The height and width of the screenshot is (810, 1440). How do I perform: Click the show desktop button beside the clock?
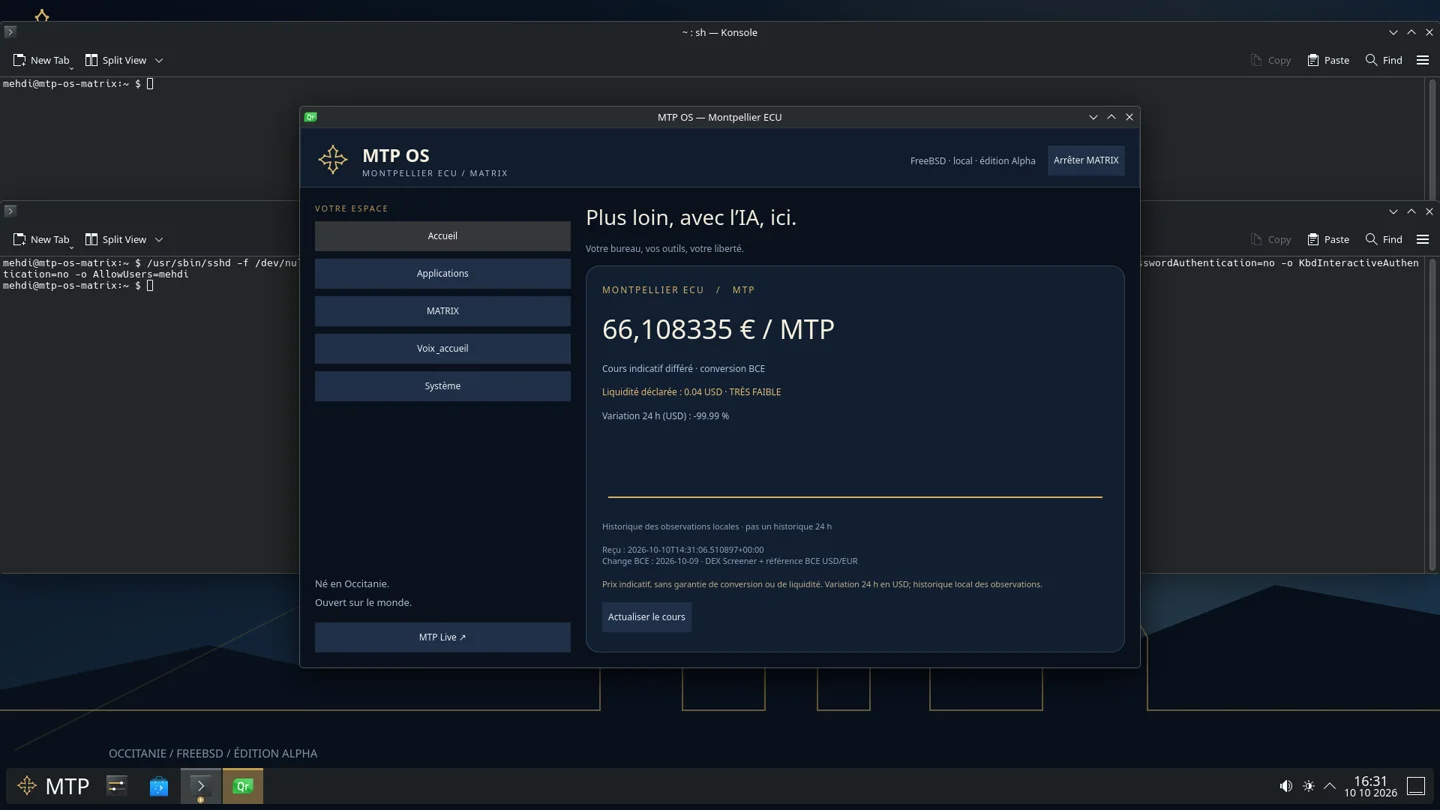click(x=1416, y=786)
